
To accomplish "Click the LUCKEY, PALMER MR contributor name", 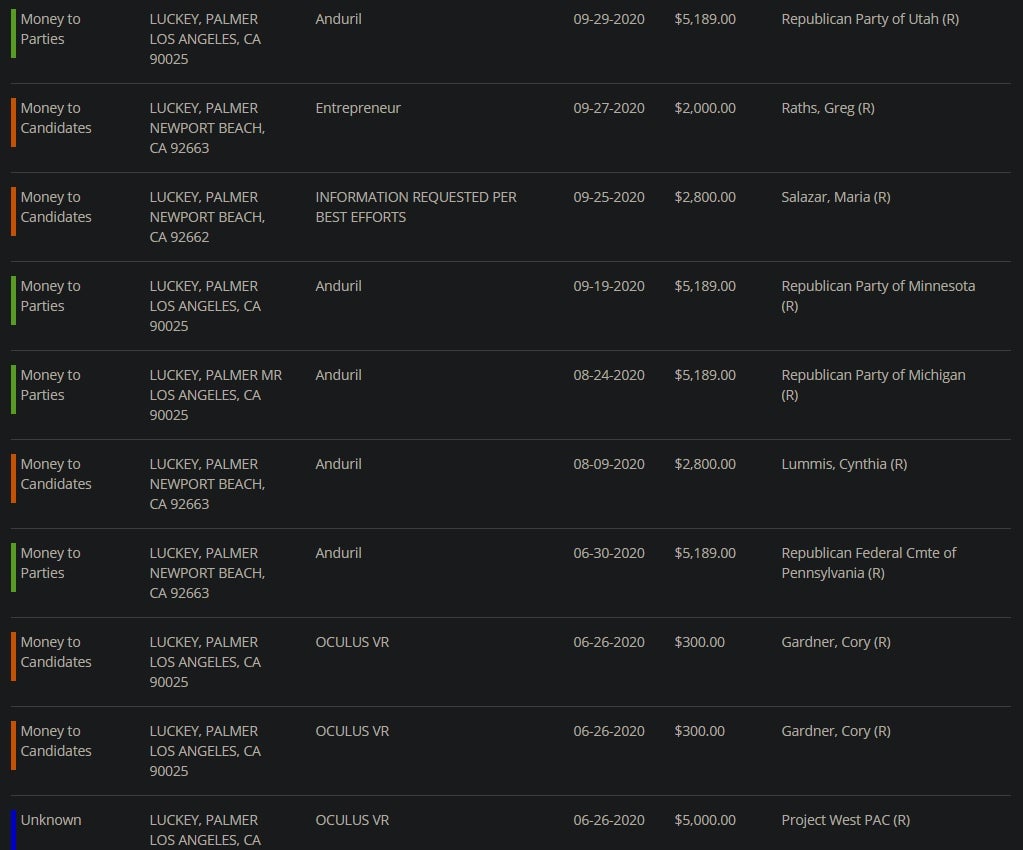I will [x=215, y=375].
